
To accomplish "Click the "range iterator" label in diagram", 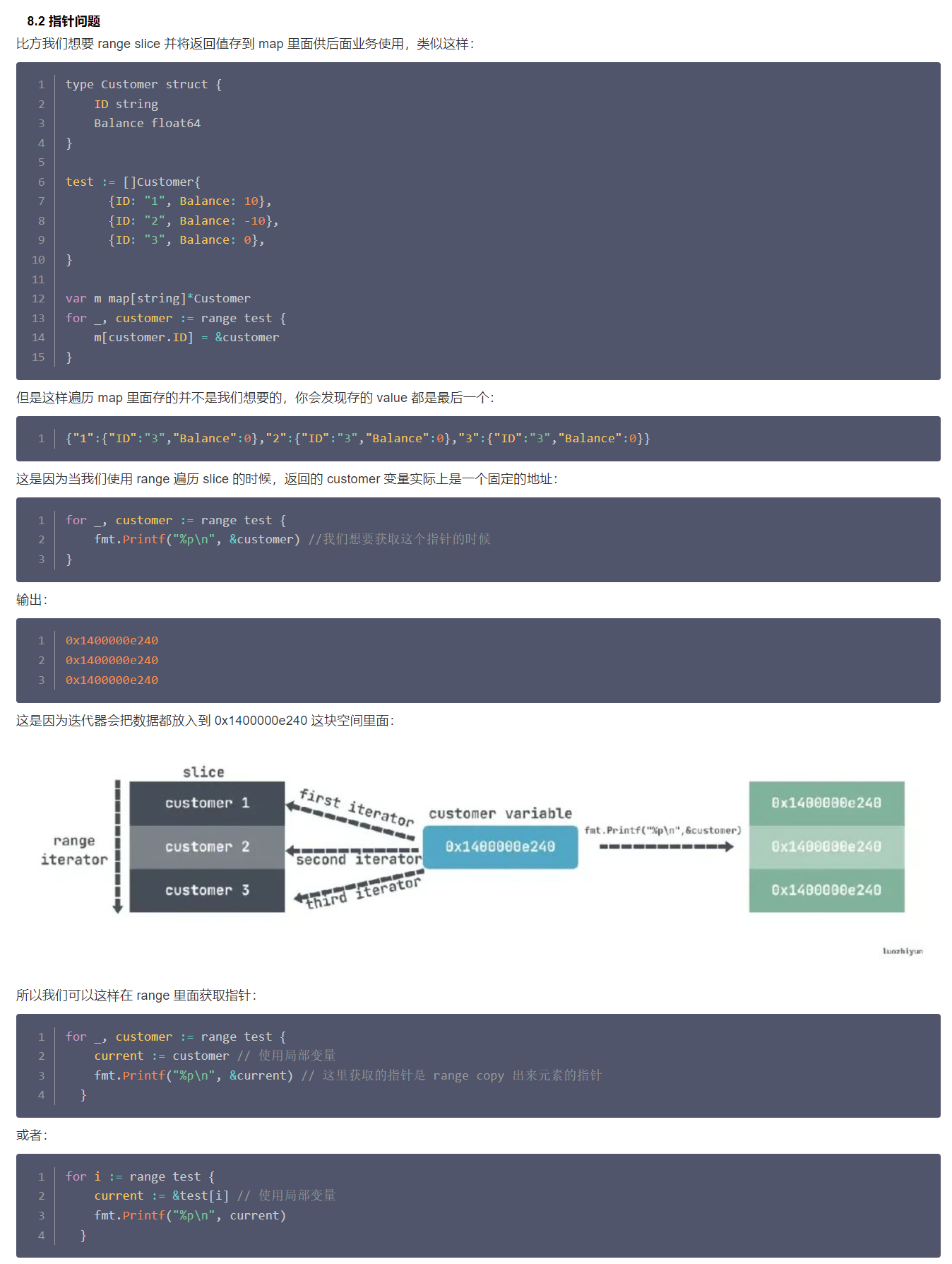I will click(74, 850).
